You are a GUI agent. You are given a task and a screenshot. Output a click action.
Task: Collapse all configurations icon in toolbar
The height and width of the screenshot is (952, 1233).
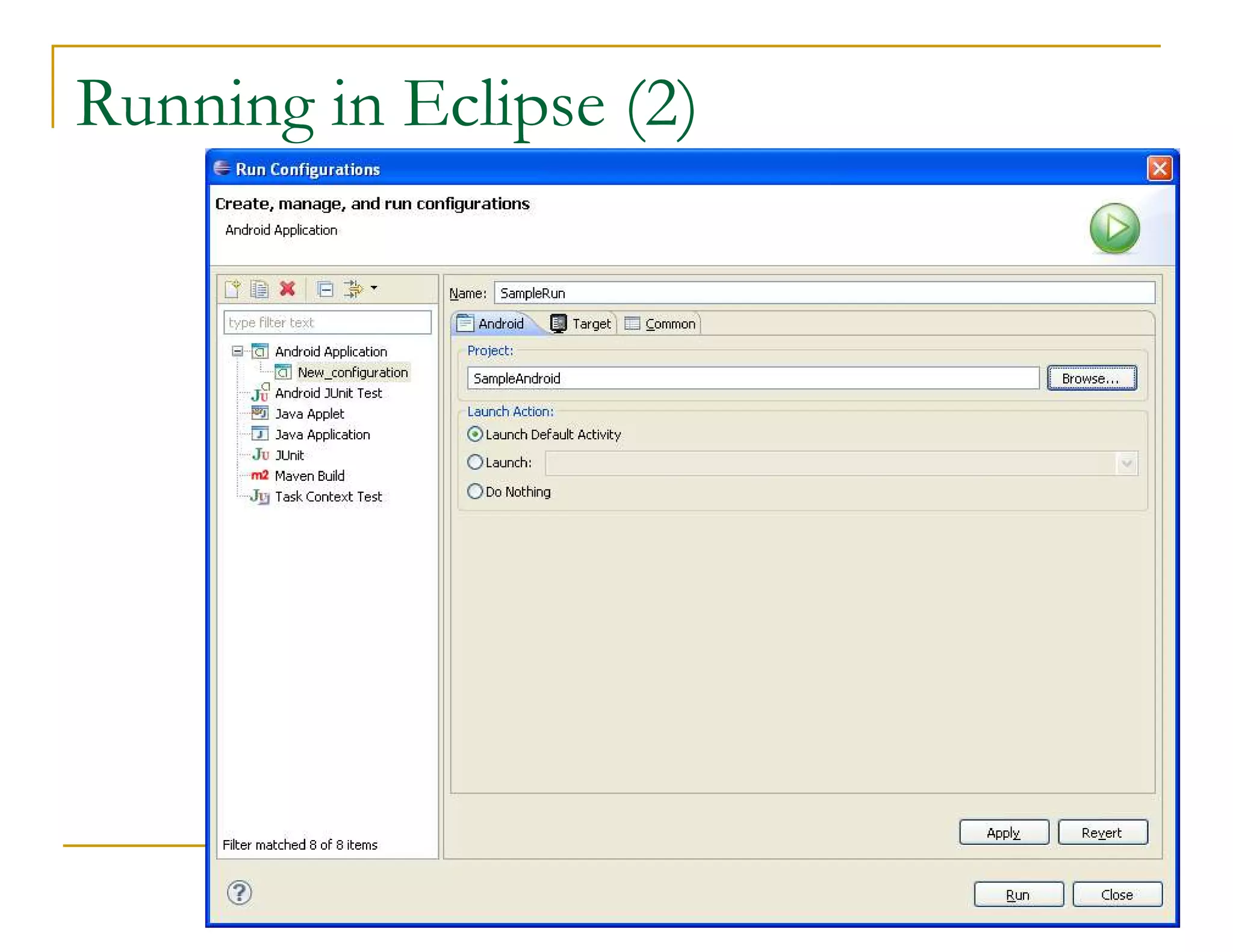[x=325, y=289]
